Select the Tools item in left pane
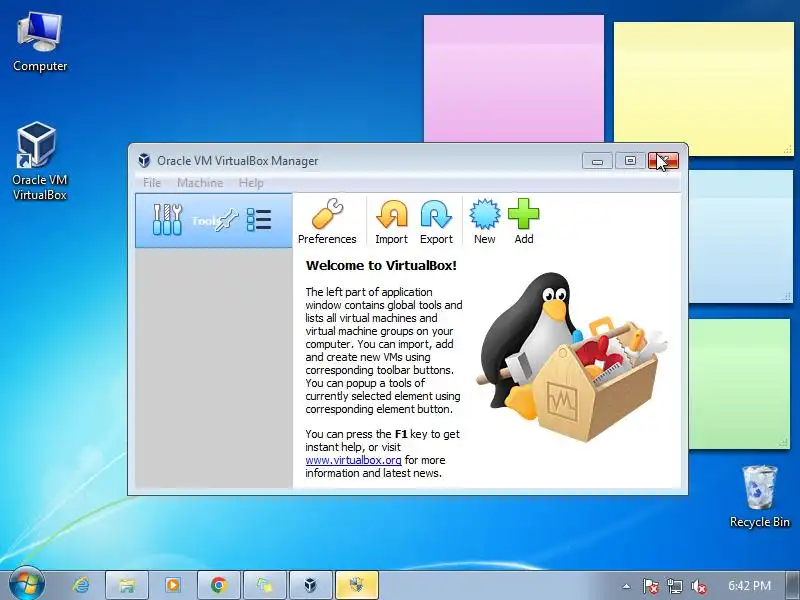Screen dimensions: 800x600 [213, 220]
